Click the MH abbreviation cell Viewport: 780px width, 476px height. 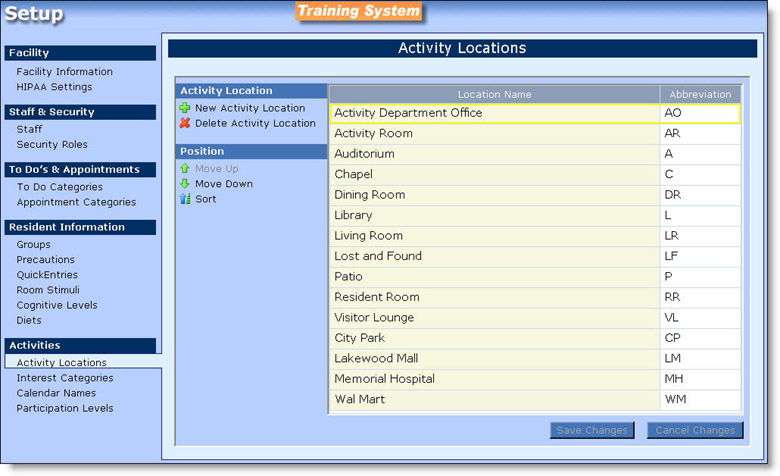tap(700, 379)
